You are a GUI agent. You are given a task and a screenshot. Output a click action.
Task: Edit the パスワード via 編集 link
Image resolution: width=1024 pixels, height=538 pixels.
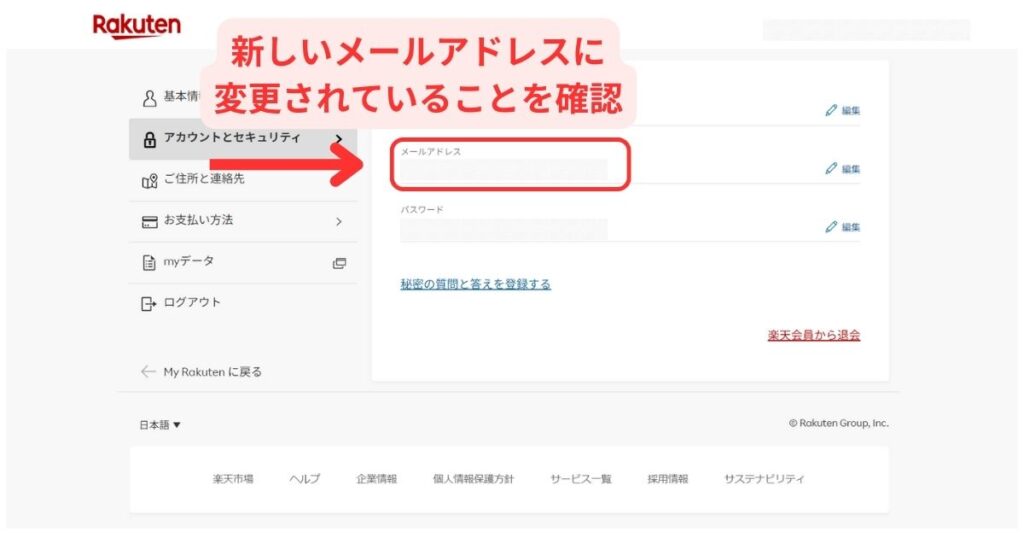pos(850,227)
